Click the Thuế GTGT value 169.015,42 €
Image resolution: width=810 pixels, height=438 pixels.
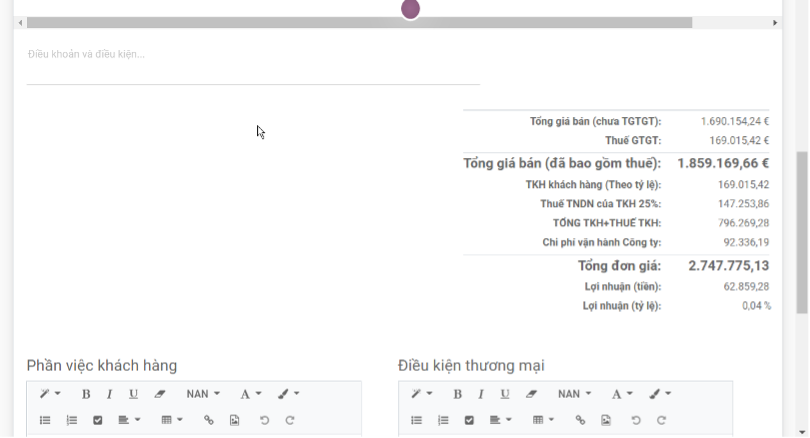[x=739, y=140]
